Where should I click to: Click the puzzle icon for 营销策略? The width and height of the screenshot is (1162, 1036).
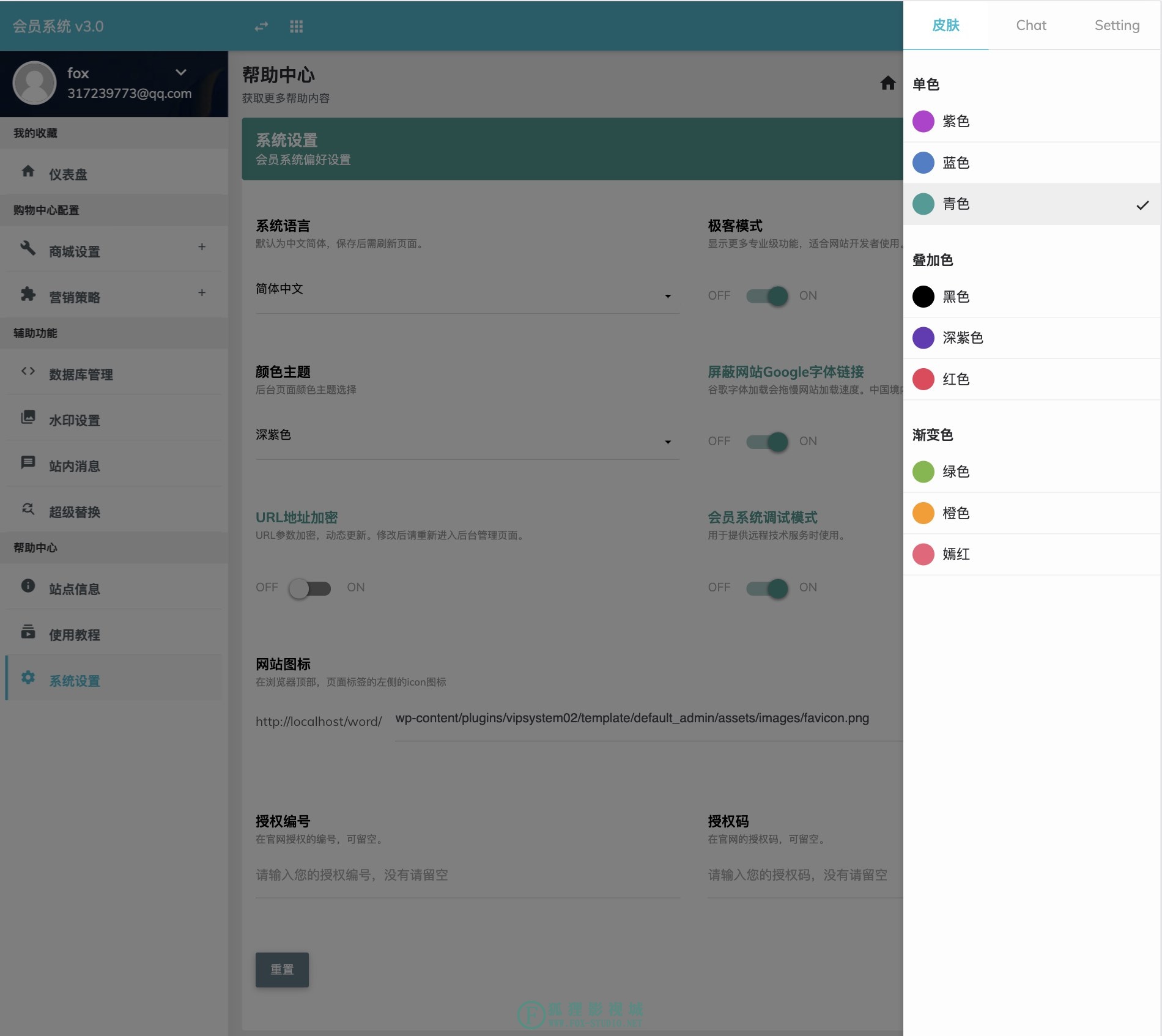click(x=28, y=294)
